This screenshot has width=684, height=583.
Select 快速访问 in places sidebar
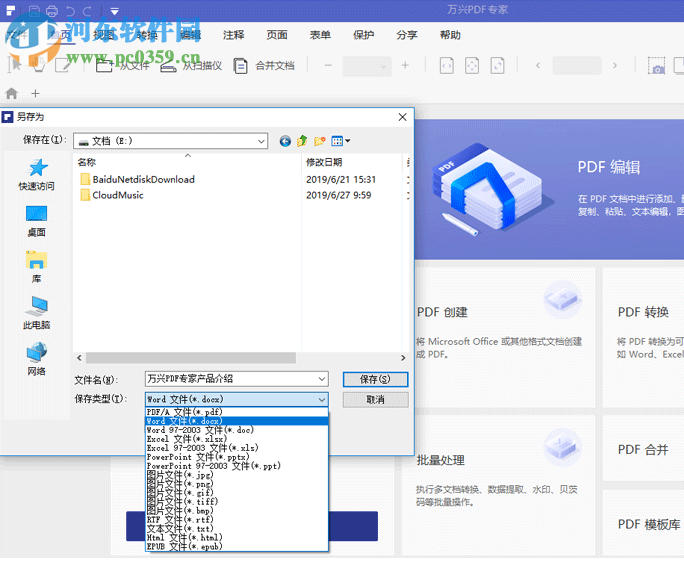pos(37,175)
